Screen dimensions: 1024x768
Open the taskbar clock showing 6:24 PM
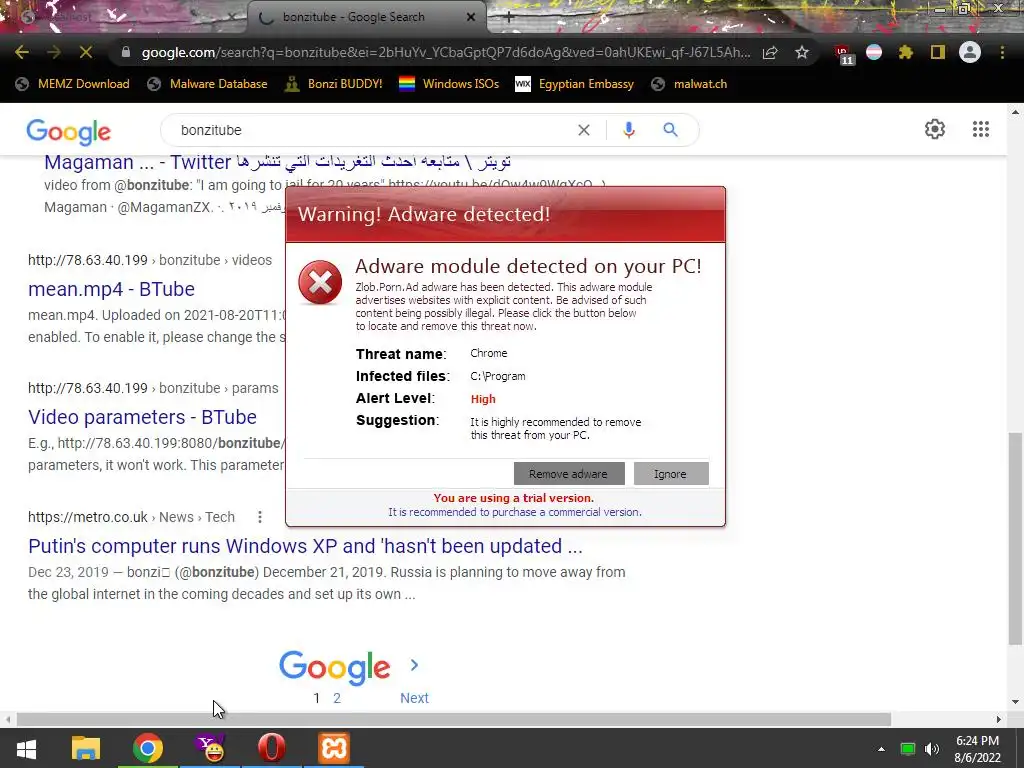978,749
